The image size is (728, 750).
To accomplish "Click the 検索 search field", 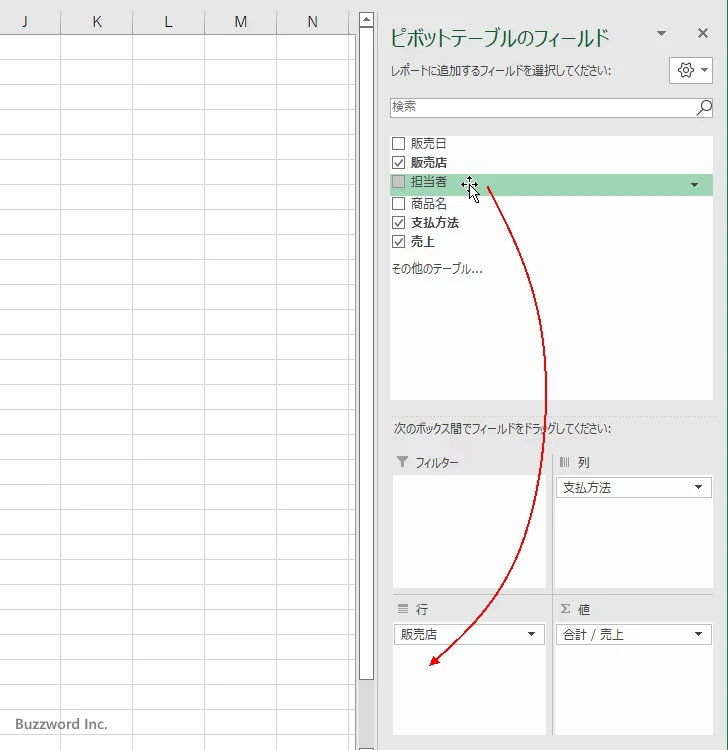I will (x=551, y=108).
